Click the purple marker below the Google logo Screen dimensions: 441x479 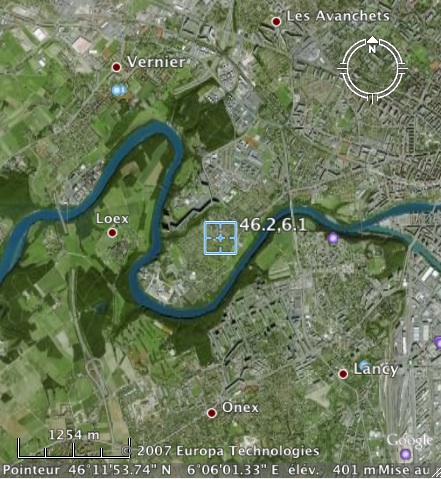405,454
